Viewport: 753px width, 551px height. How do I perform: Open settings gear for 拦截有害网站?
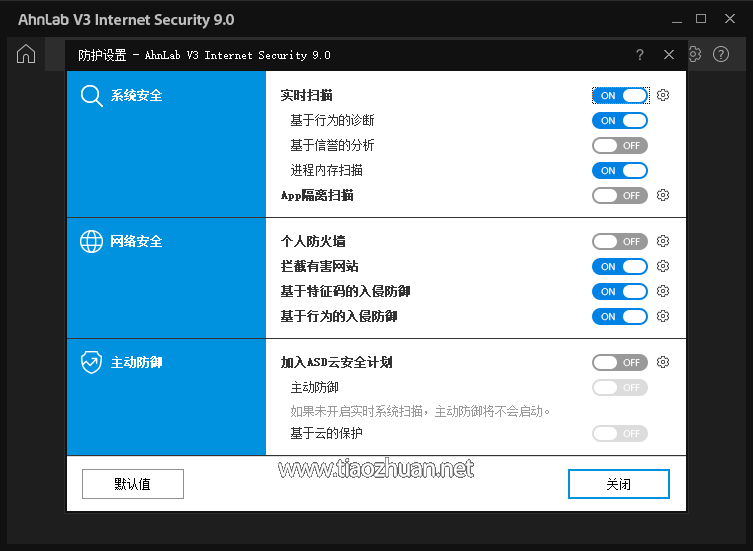pyautogui.click(x=663, y=266)
